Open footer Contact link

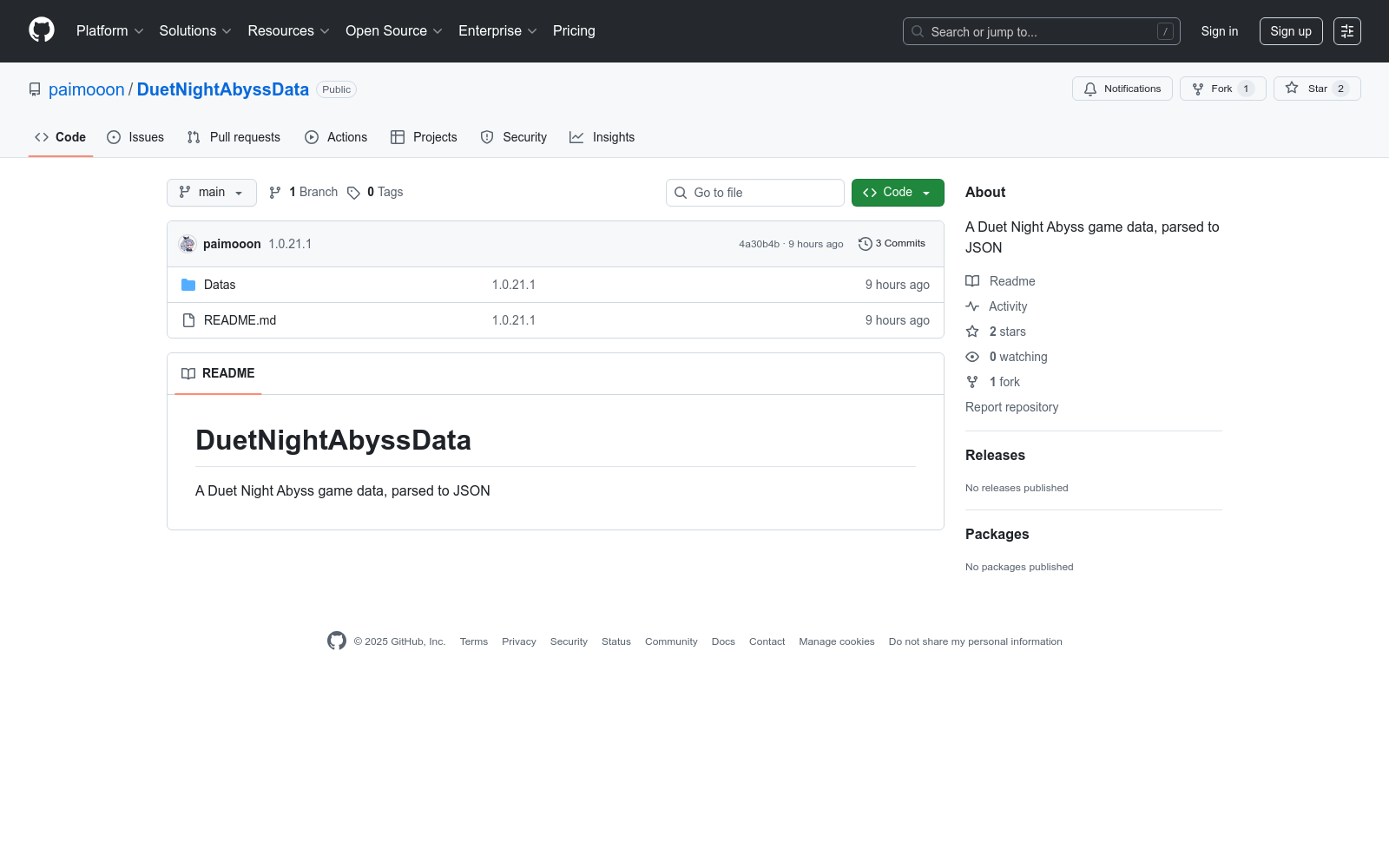767,641
